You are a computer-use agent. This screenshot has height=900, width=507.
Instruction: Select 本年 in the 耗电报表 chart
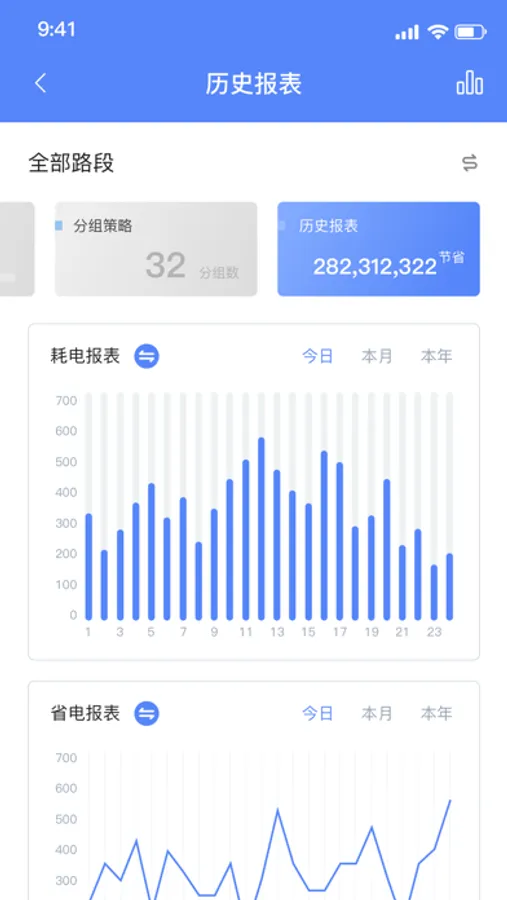click(436, 356)
